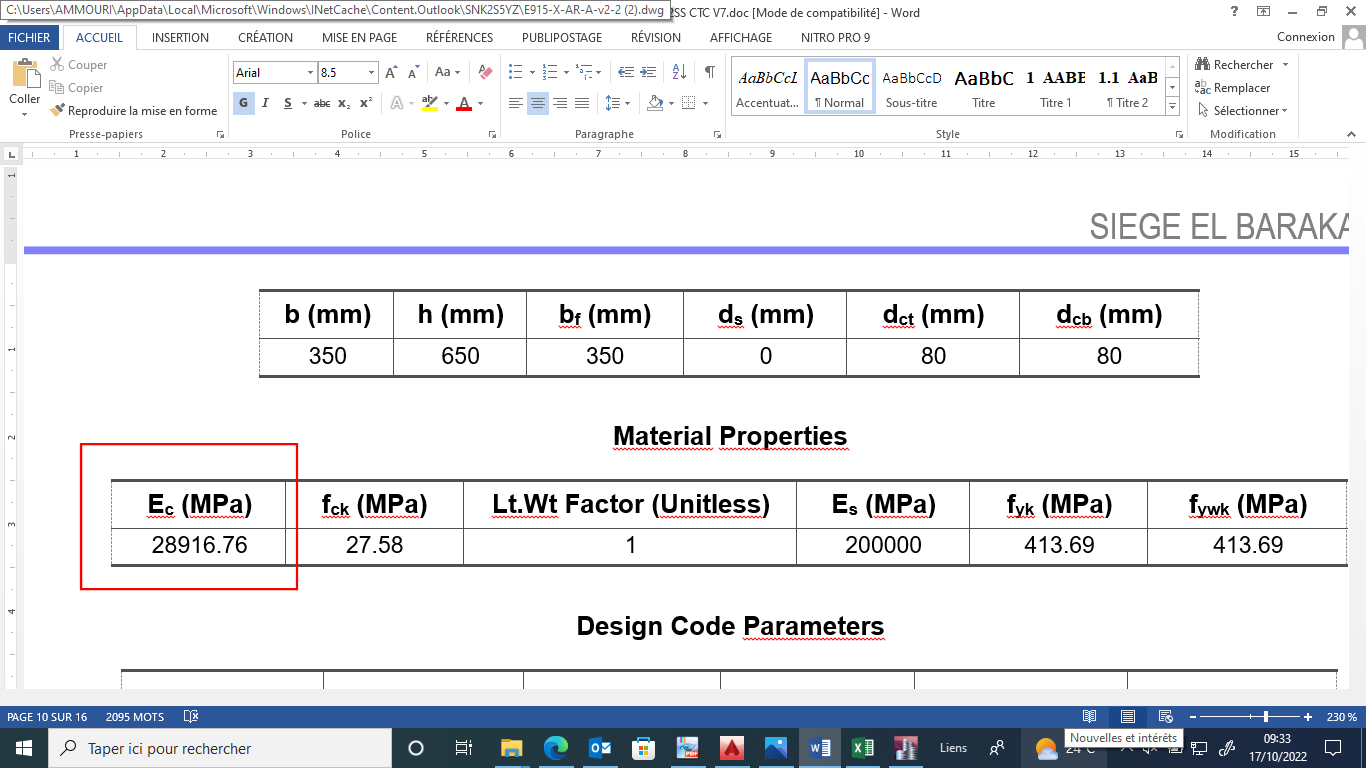Toggle superscript formatting

(x=366, y=103)
